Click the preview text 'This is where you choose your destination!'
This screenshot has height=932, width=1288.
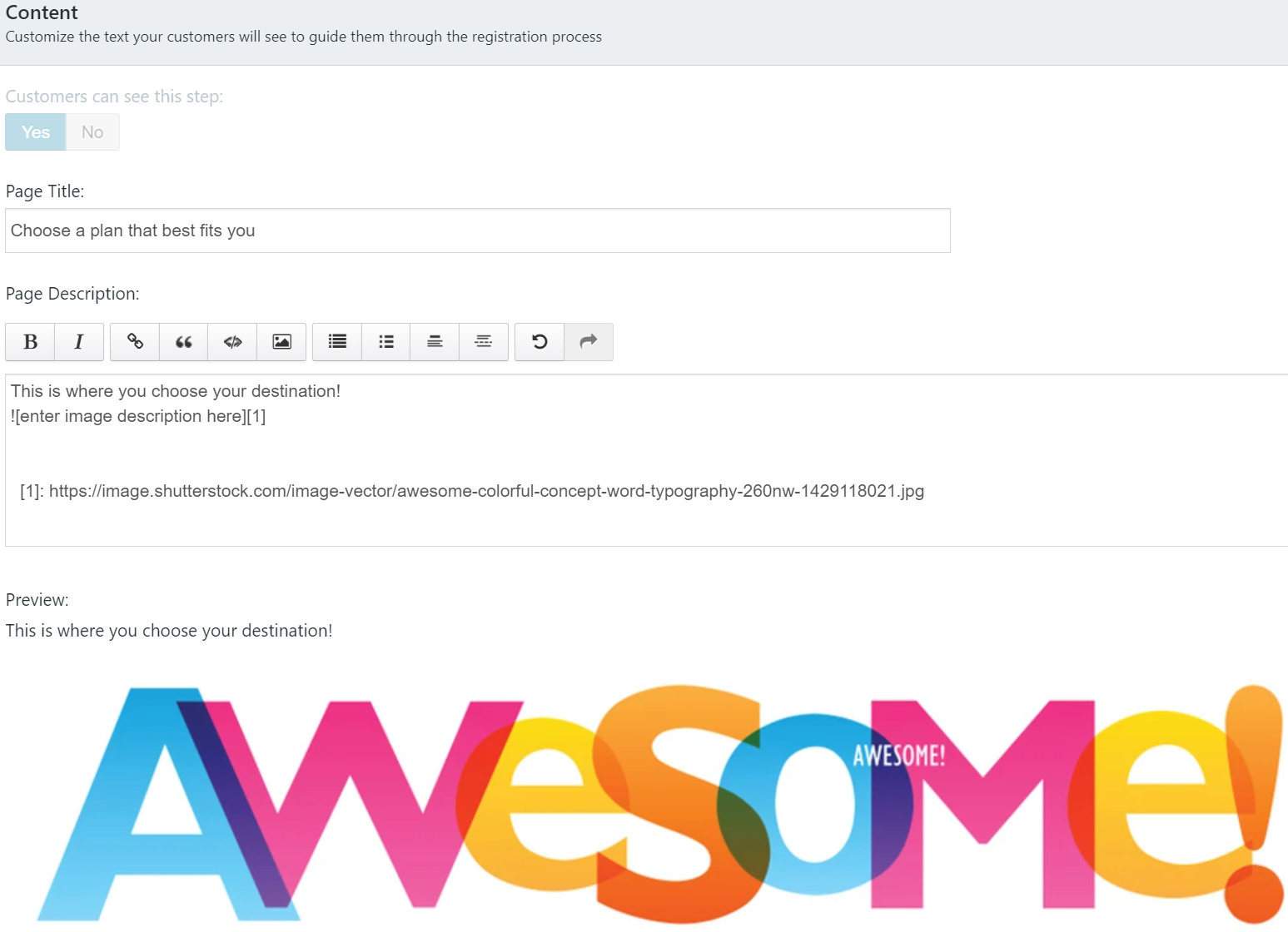(x=169, y=631)
